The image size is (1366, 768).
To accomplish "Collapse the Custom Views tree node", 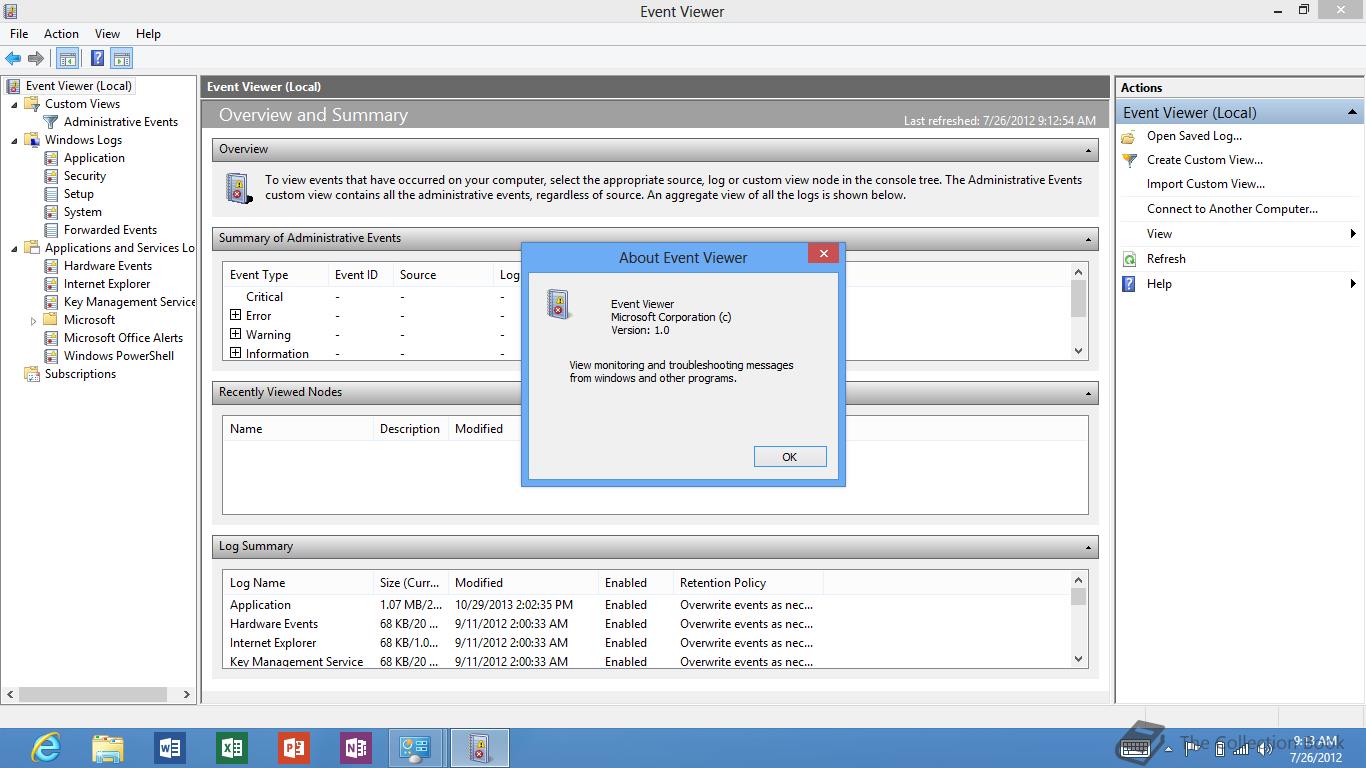I will (14, 105).
